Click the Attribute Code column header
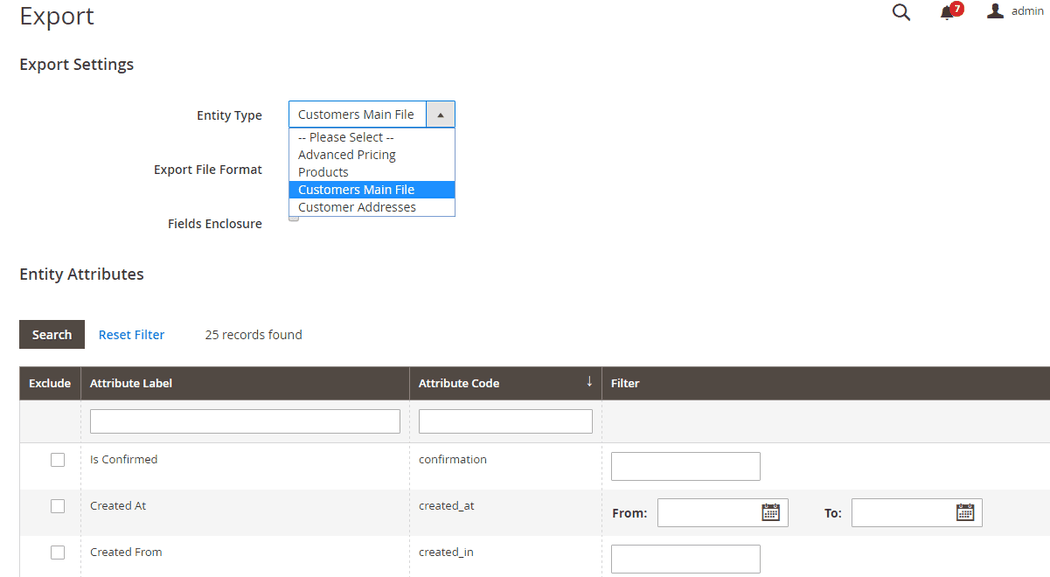1050x577 pixels. tap(505, 383)
